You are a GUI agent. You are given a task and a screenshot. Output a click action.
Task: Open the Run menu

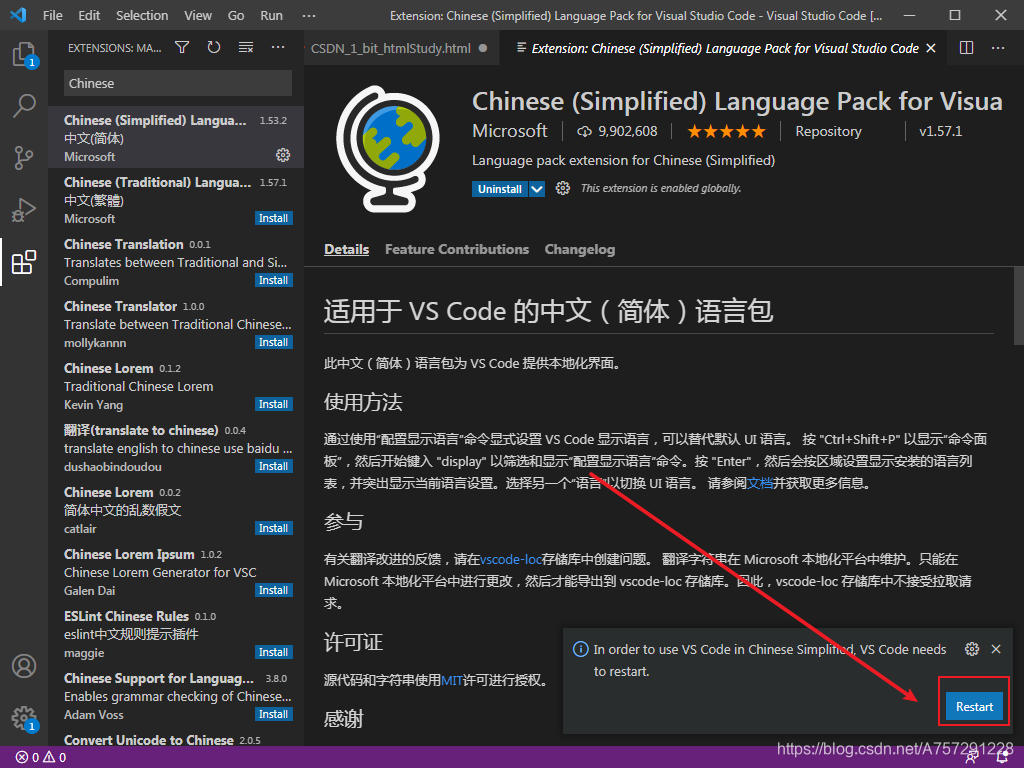pyautogui.click(x=271, y=16)
